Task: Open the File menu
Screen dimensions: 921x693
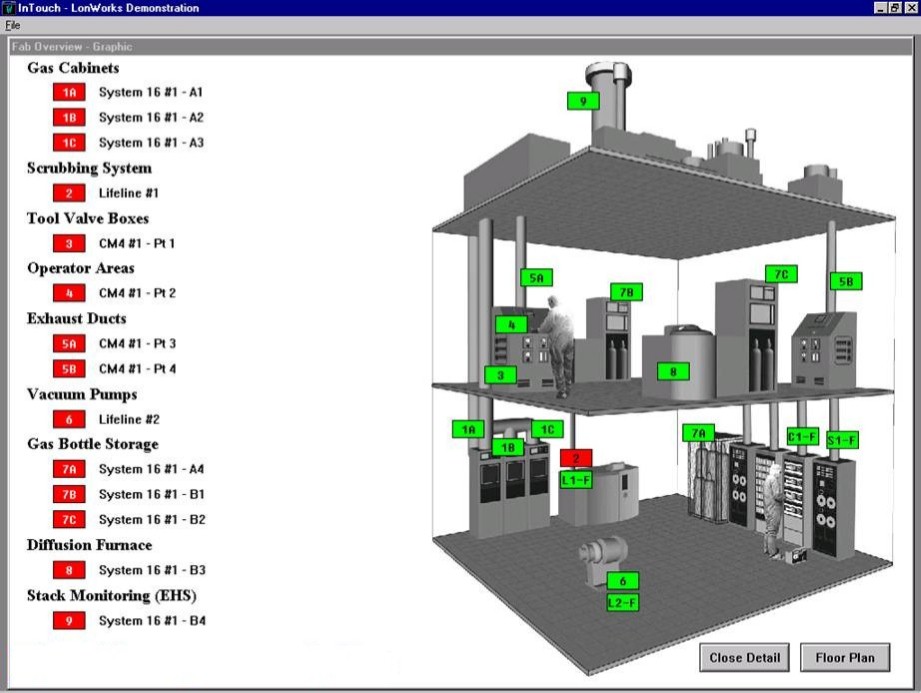Action: (x=12, y=25)
